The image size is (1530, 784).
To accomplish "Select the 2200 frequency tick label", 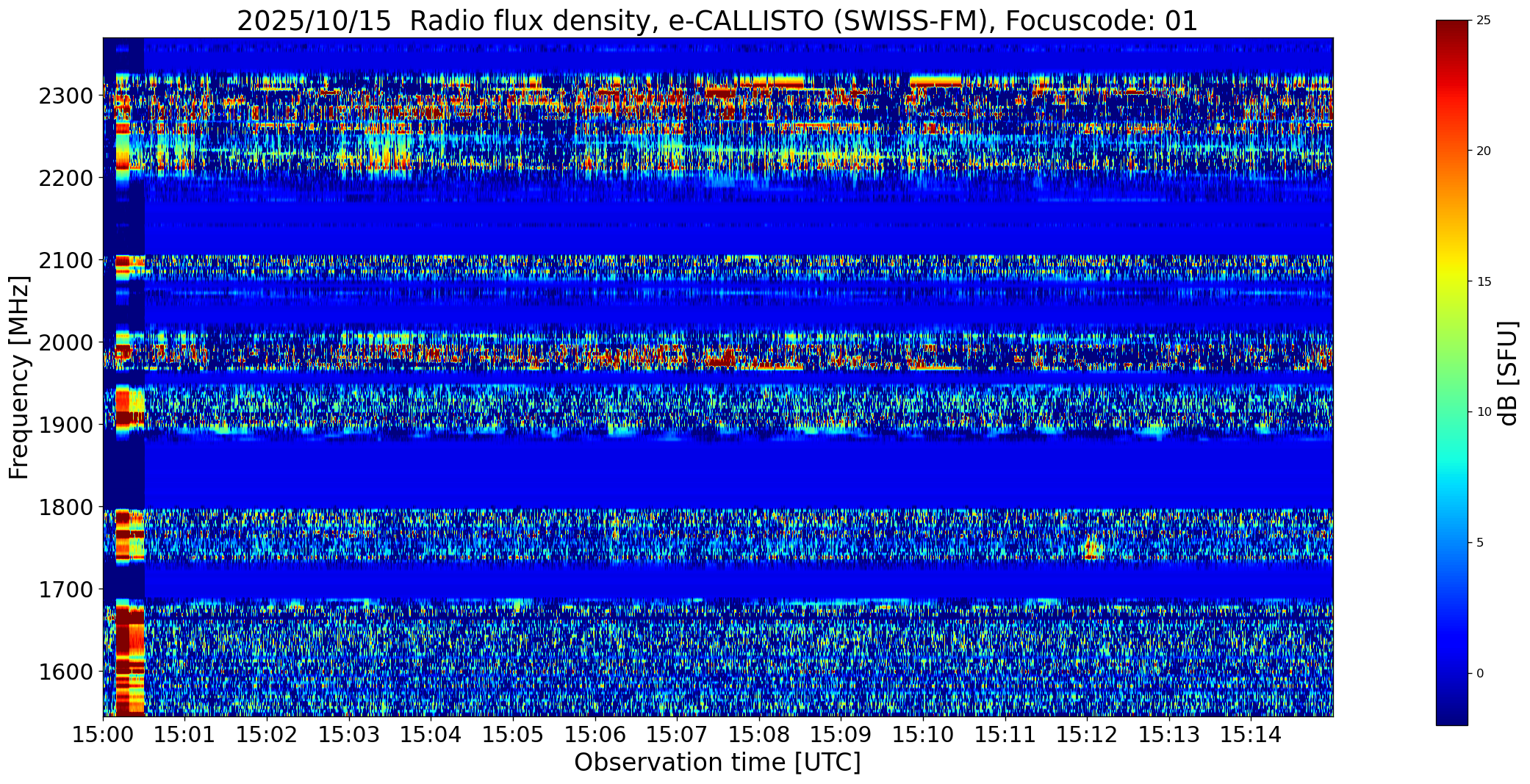I will [68, 179].
